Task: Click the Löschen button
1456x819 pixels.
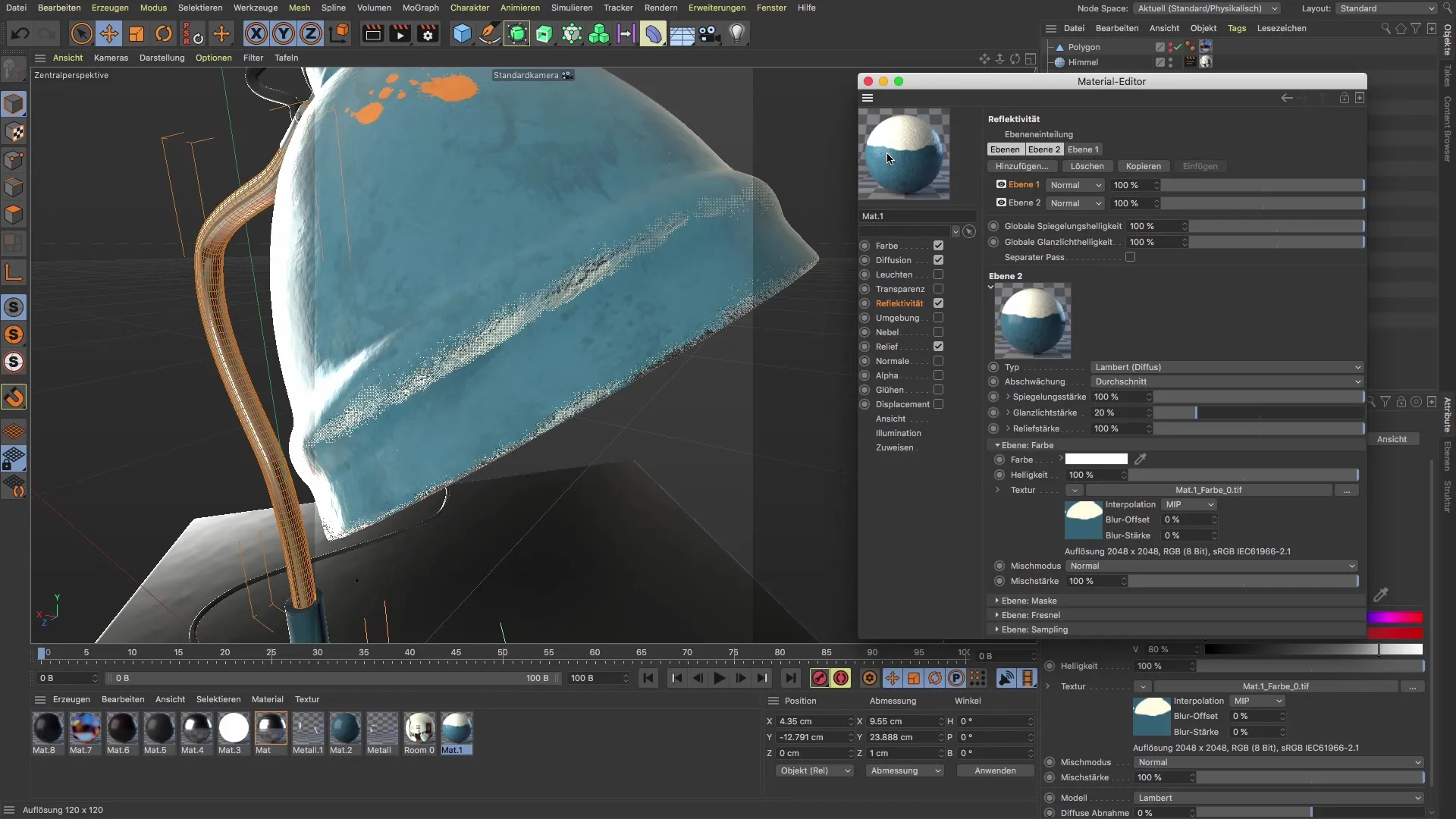Action: click(x=1087, y=166)
